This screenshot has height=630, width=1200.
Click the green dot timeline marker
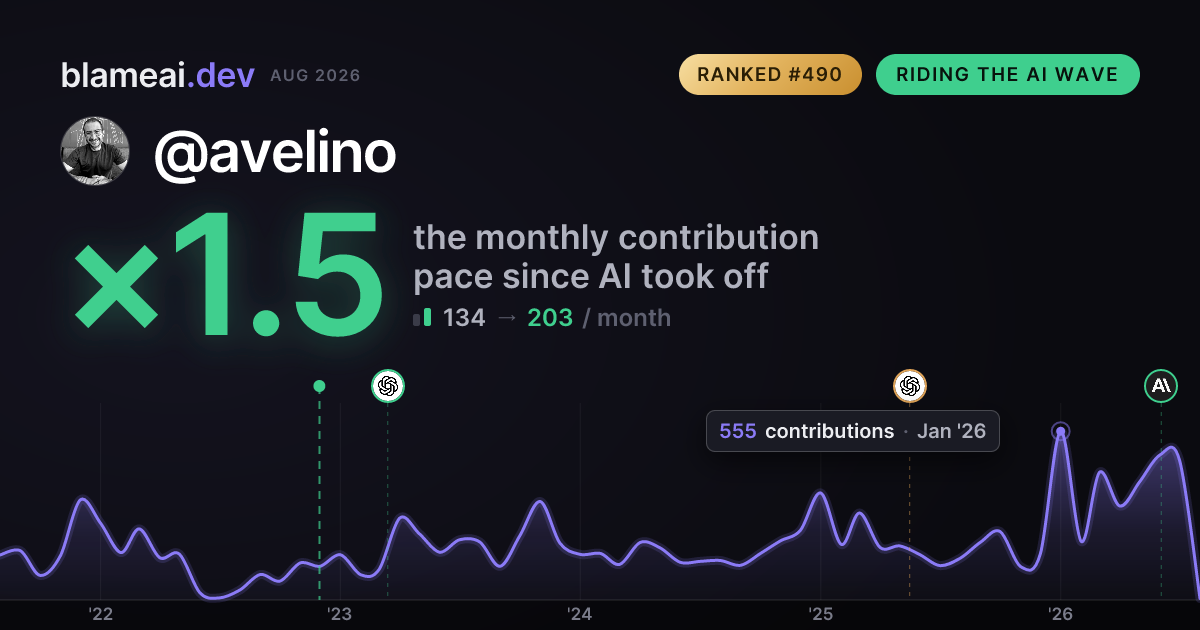319,386
